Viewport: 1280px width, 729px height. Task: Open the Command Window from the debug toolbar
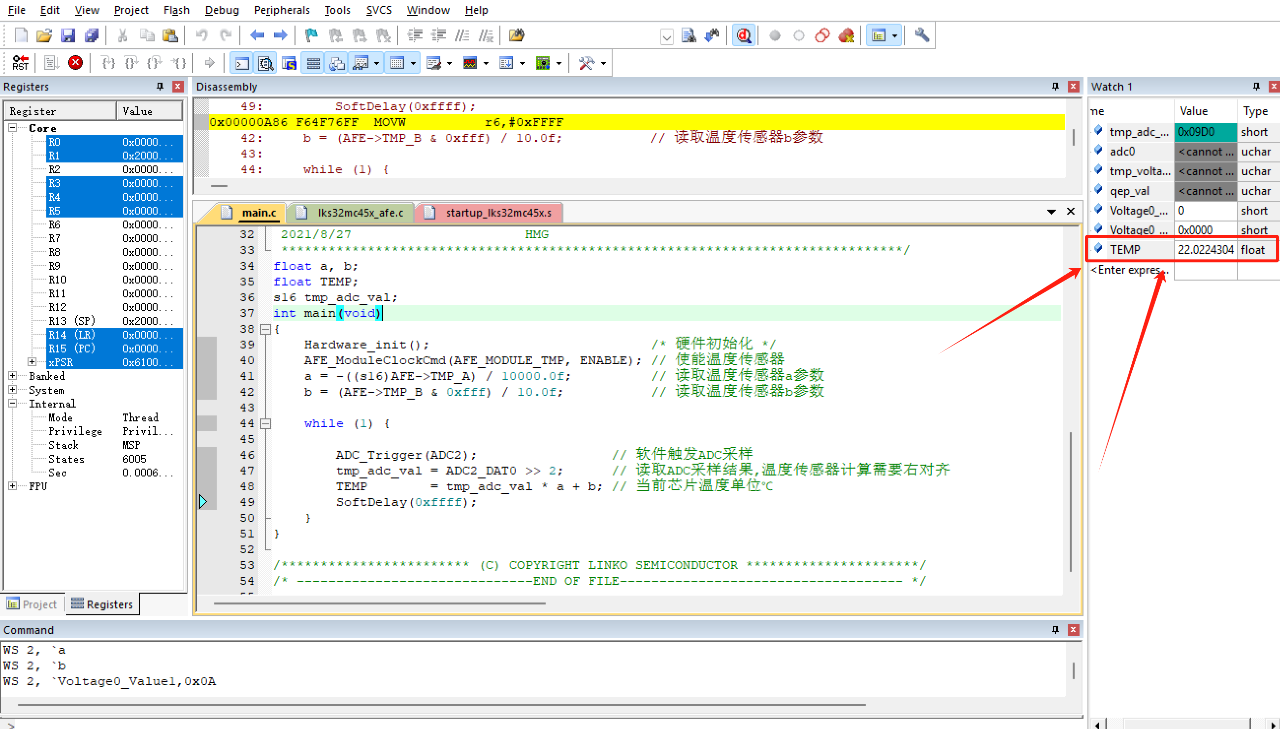coord(241,62)
